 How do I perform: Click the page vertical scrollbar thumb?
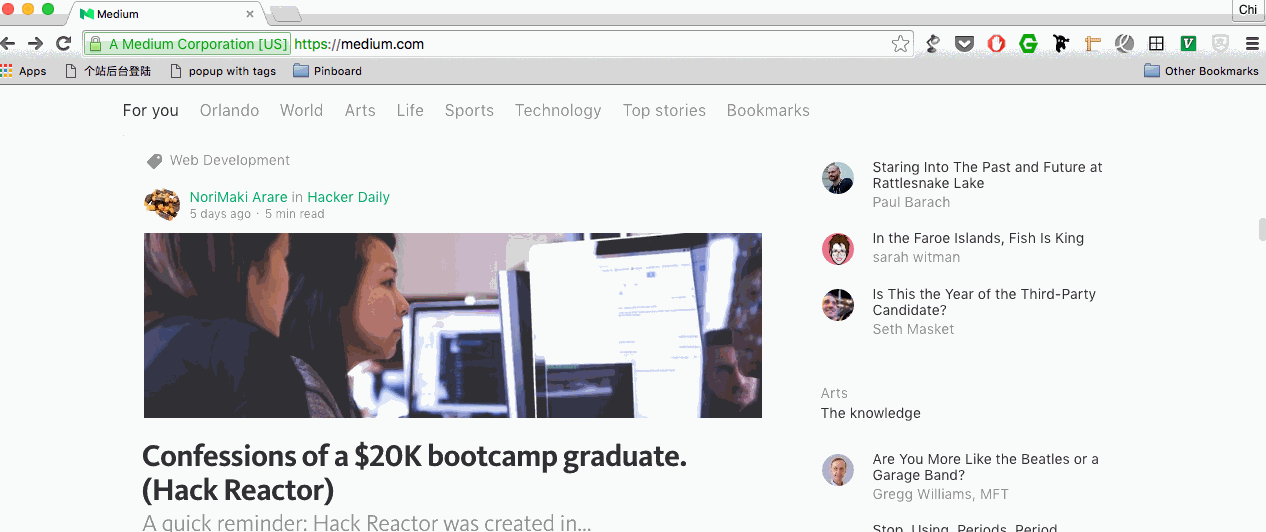1261,229
